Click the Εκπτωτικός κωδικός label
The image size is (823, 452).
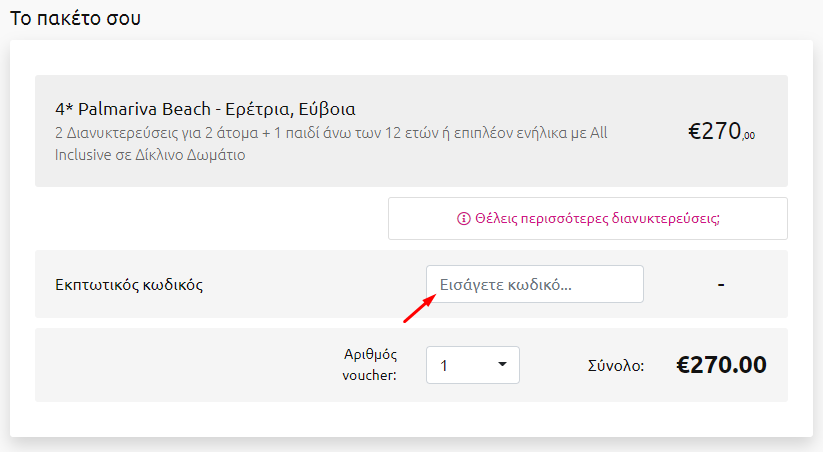click(x=129, y=285)
